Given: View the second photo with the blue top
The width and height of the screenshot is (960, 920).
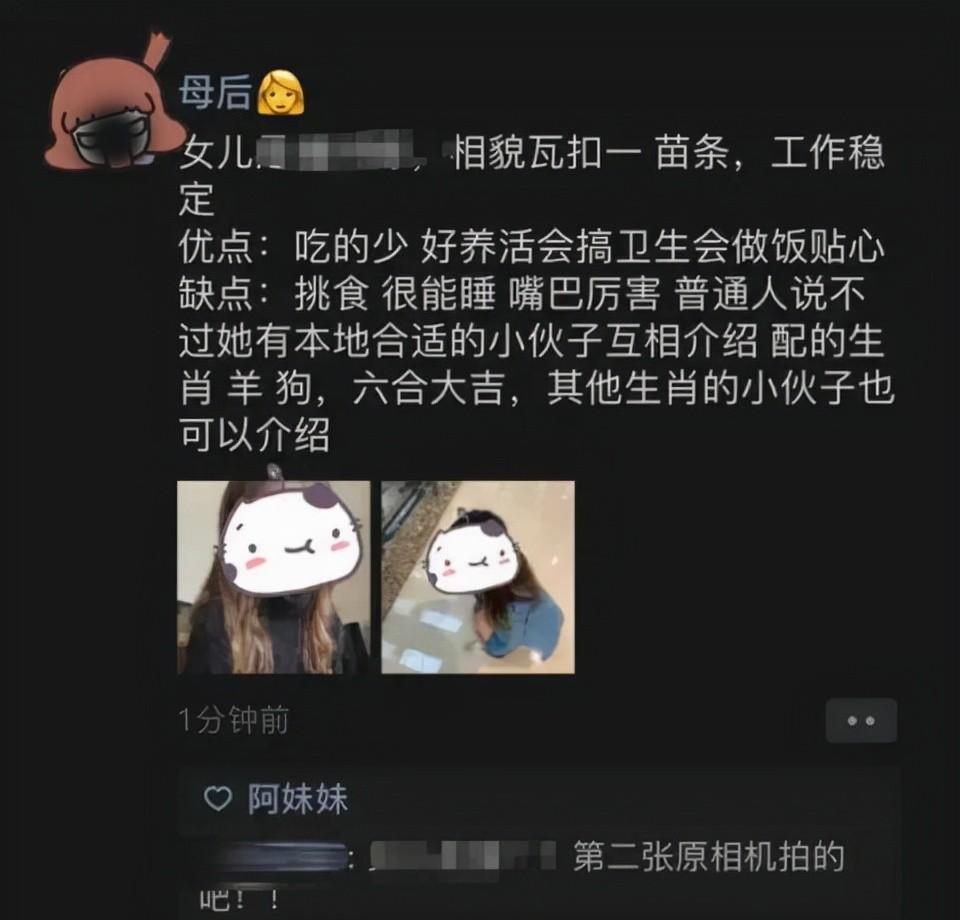Looking at the screenshot, I should click(x=478, y=577).
